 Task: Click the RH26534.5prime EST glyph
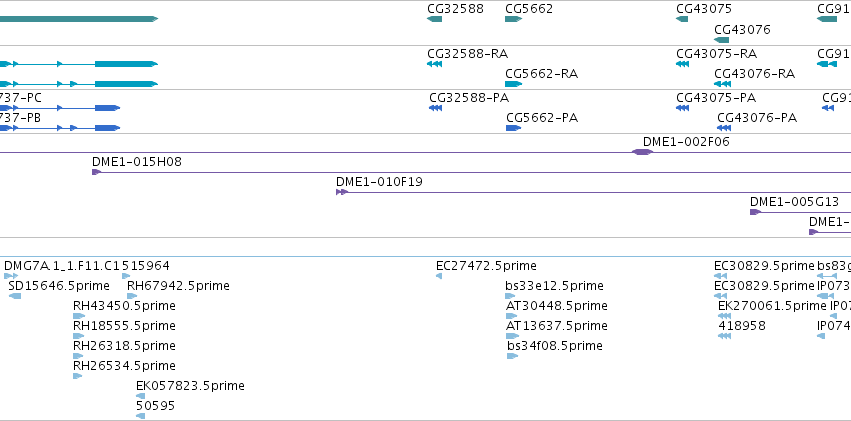tap(78, 376)
